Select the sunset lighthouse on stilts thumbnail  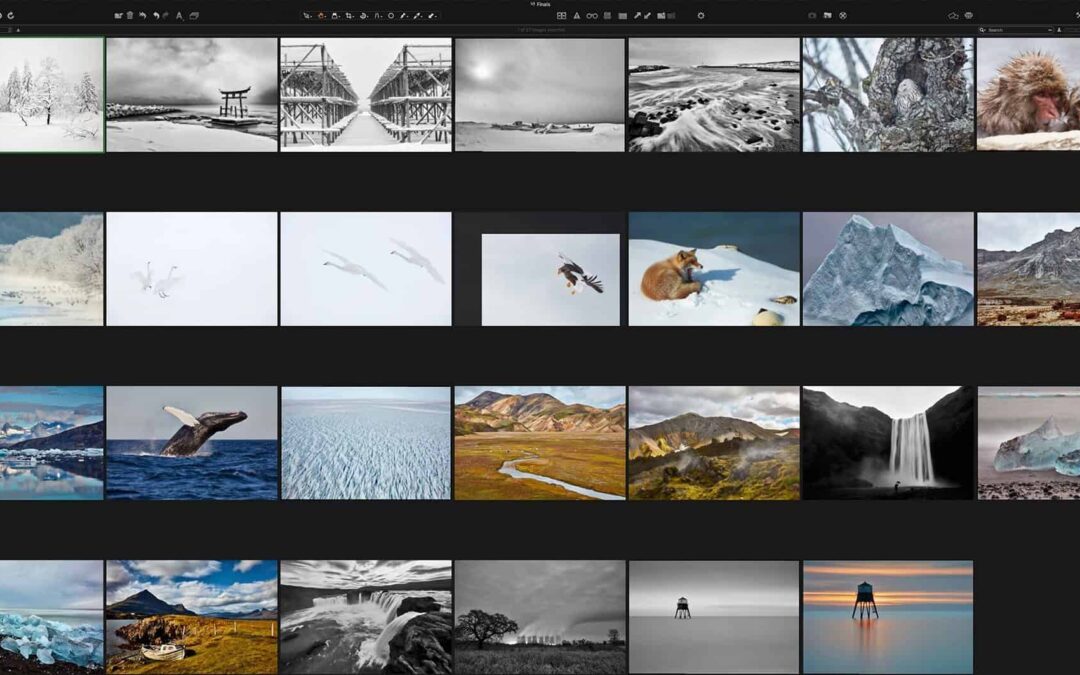(x=889, y=617)
